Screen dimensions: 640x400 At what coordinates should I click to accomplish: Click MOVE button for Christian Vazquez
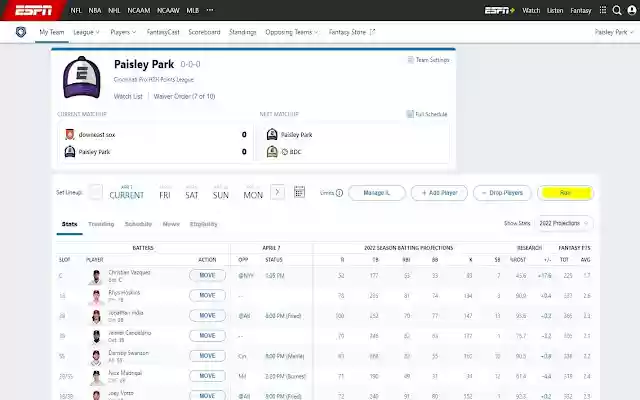coord(207,275)
